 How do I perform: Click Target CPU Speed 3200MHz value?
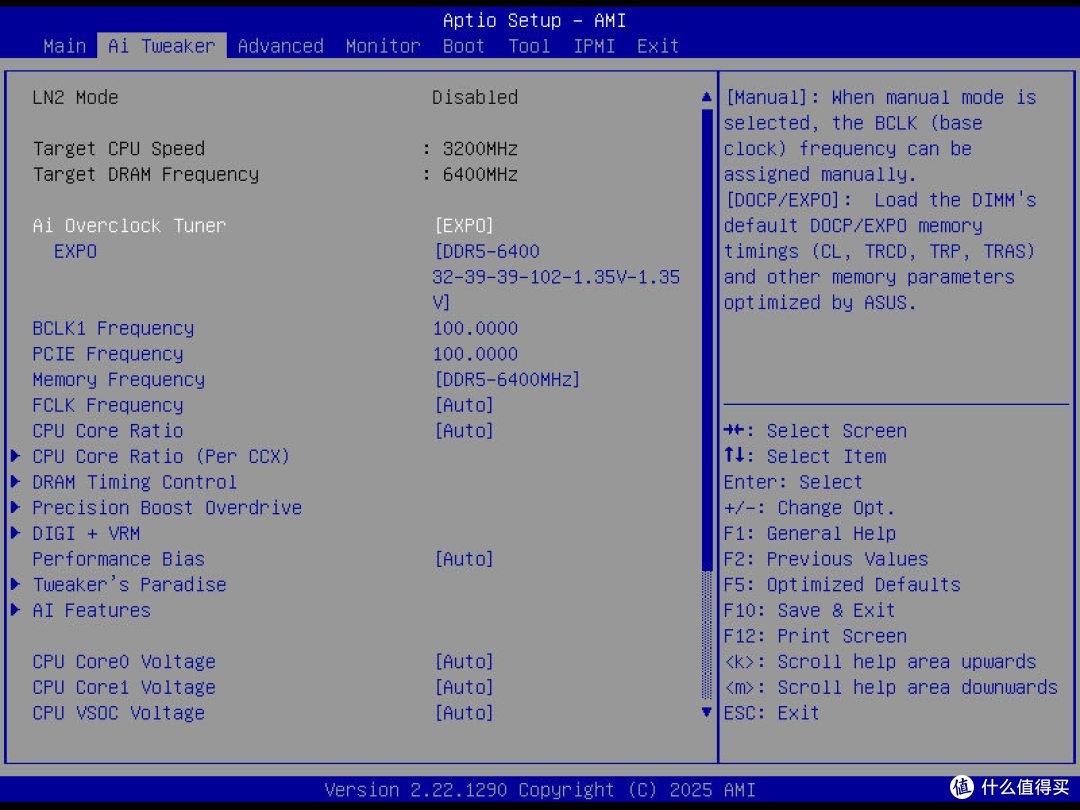pyautogui.click(x=480, y=149)
